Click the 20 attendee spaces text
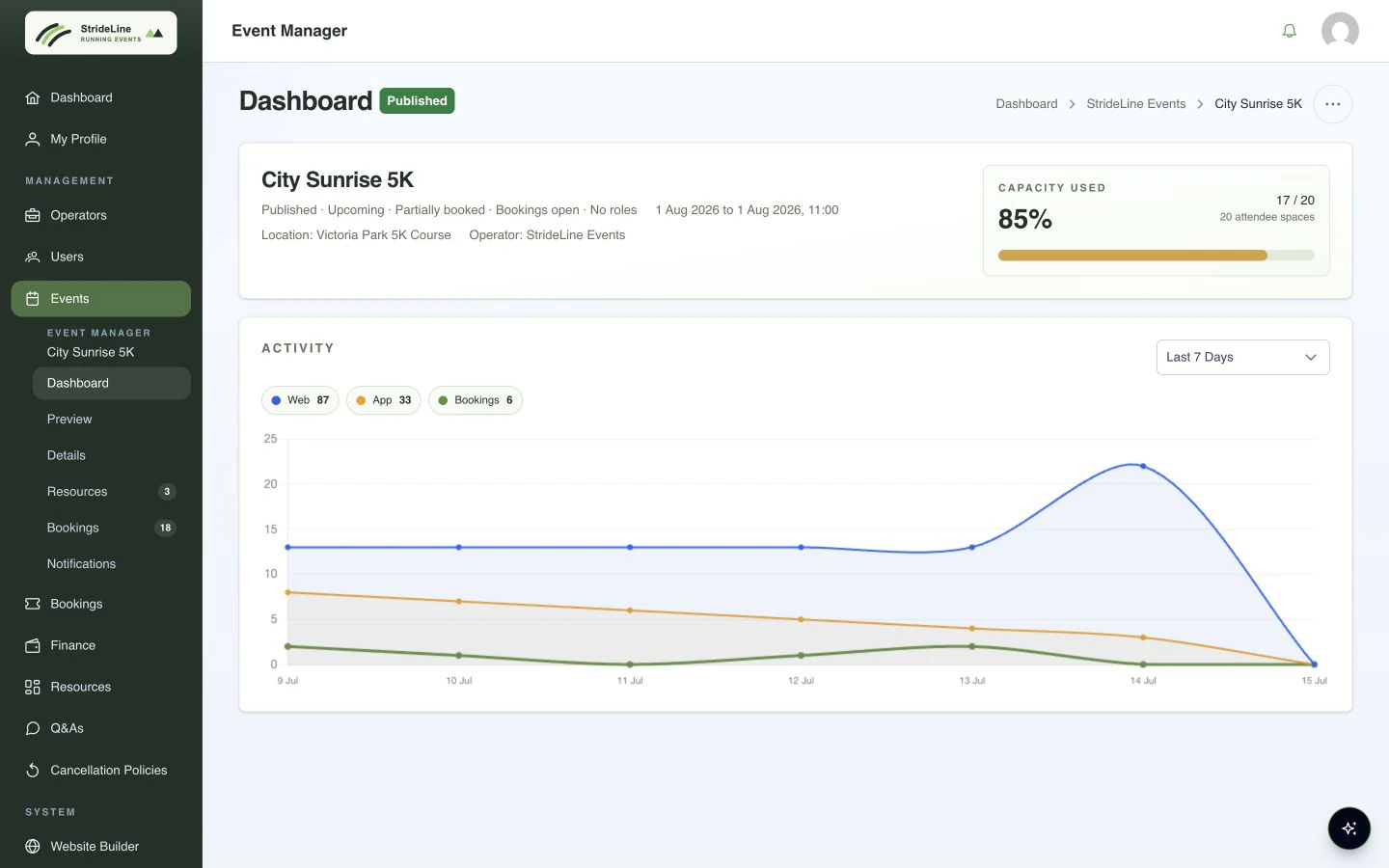Image resolution: width=1389 pixels, height=868 pixels. [x=1266, y=217]
